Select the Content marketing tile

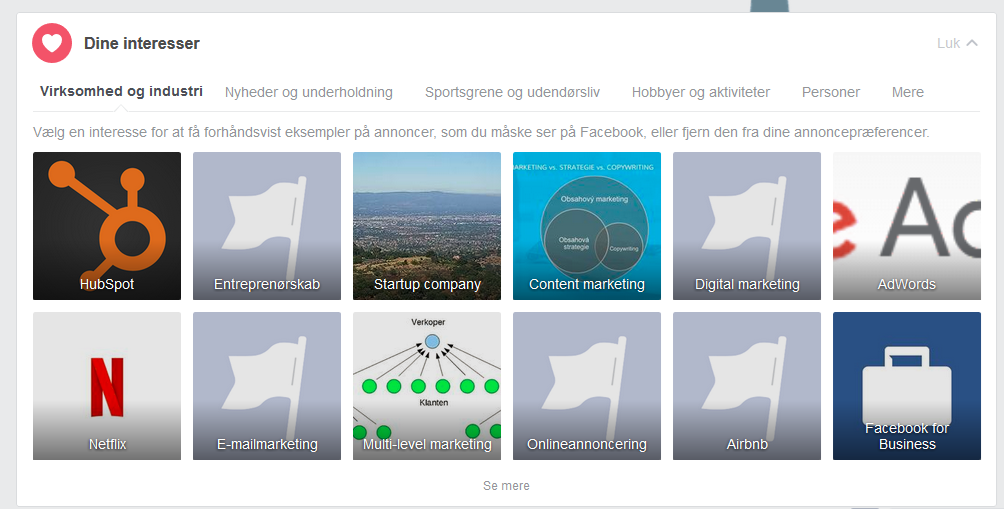587,226
